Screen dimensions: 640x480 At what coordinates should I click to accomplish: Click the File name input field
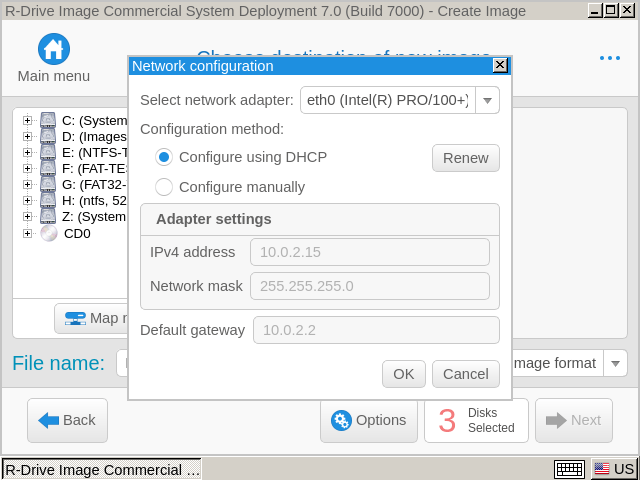[122, 363]
